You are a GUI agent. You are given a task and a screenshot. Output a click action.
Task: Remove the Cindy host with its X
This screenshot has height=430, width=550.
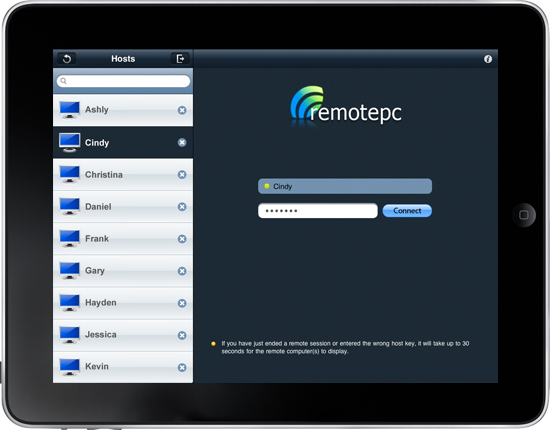click(182, 142)
